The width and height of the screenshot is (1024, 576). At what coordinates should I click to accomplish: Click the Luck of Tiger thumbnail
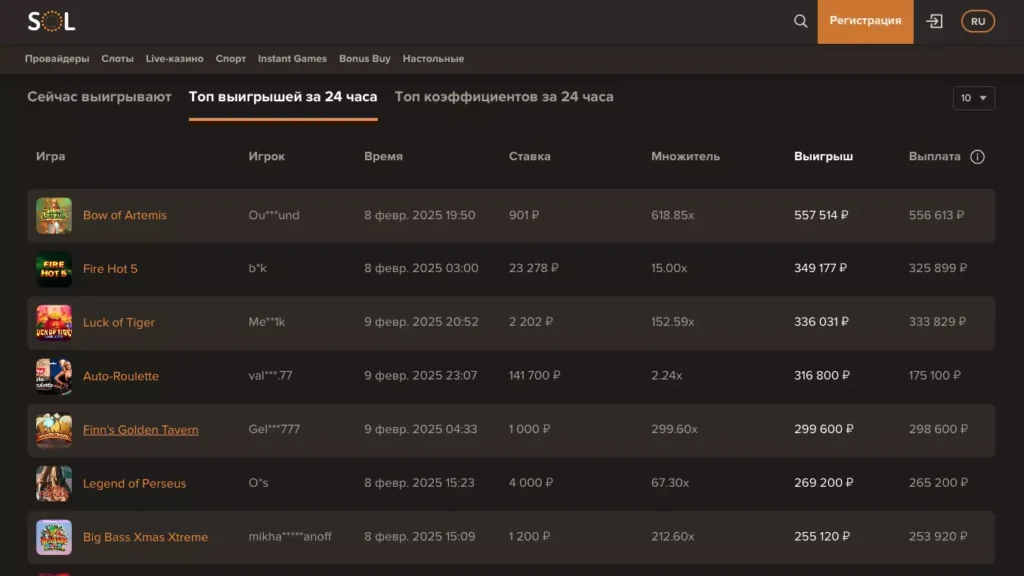(54, 323)
